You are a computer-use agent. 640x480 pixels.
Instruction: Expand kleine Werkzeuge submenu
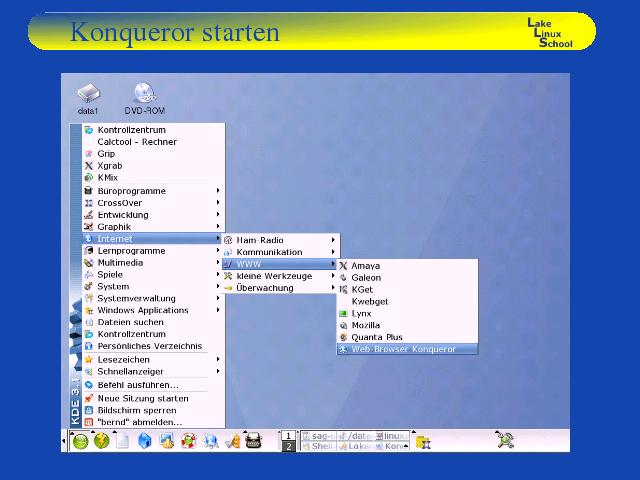click(281, 276)
